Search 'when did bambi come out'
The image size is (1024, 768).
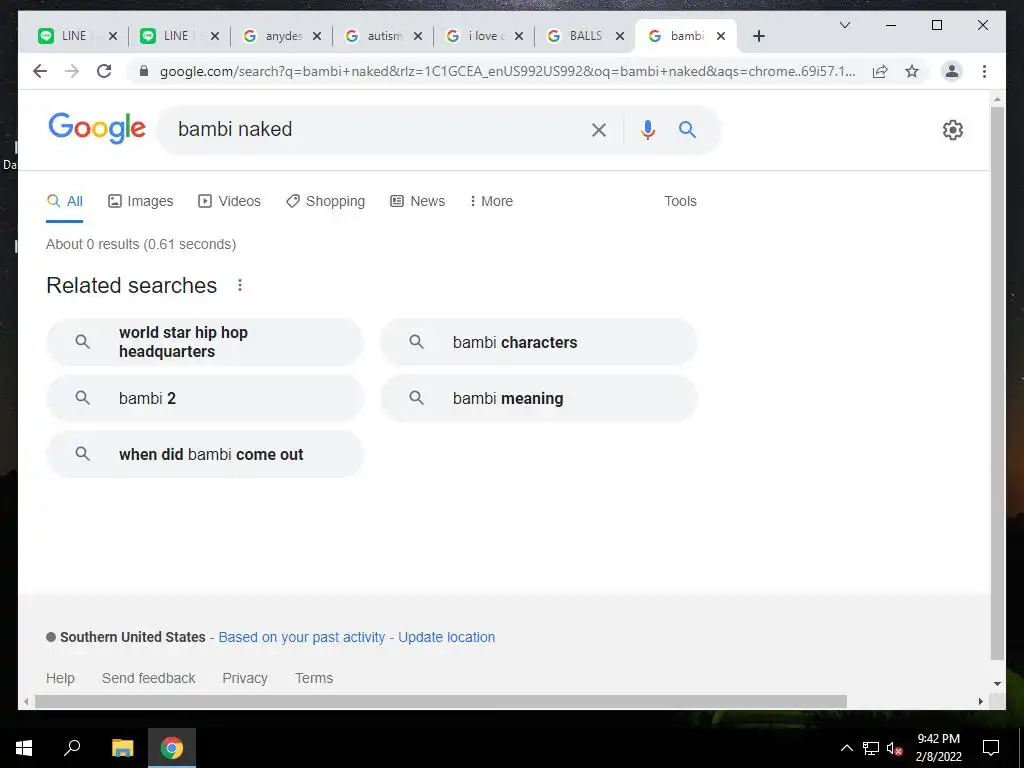point(205,455)
